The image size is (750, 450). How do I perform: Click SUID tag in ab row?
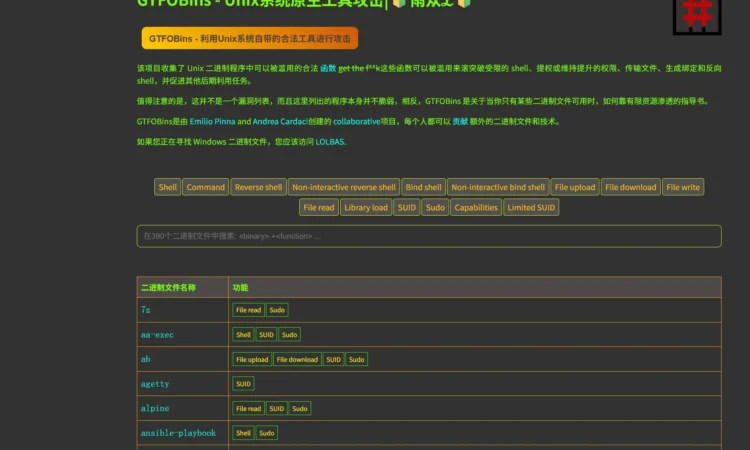point(333,359)
